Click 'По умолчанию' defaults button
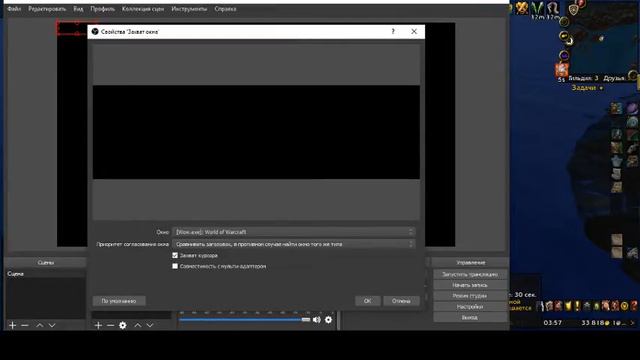 click(x=119, y=301)
